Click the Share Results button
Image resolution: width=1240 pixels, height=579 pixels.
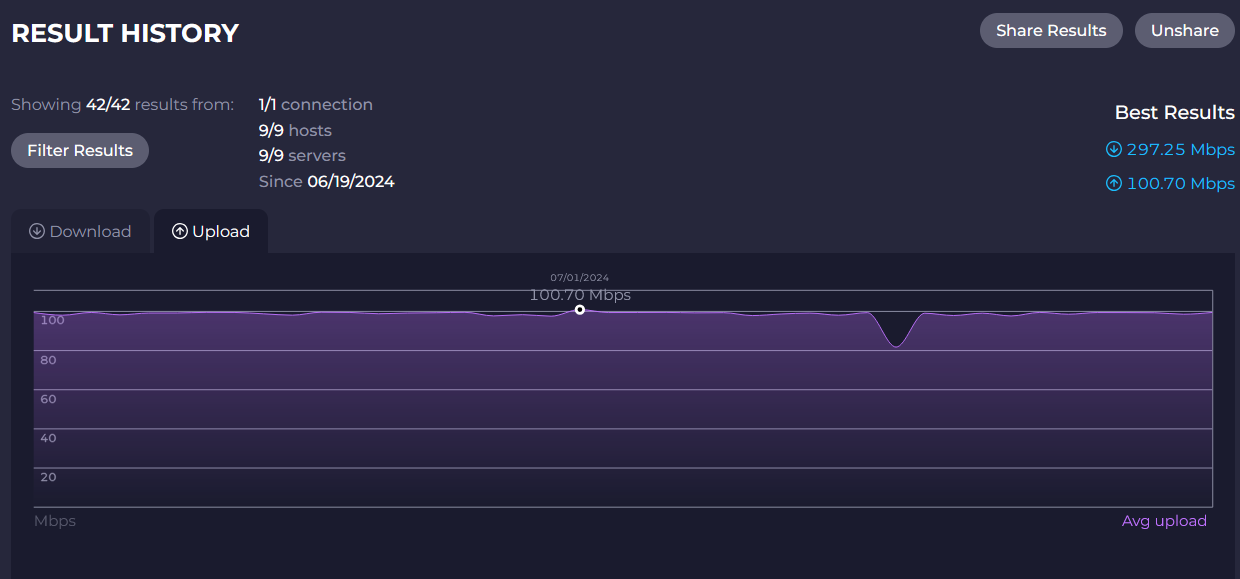(x=1051, y=30)
